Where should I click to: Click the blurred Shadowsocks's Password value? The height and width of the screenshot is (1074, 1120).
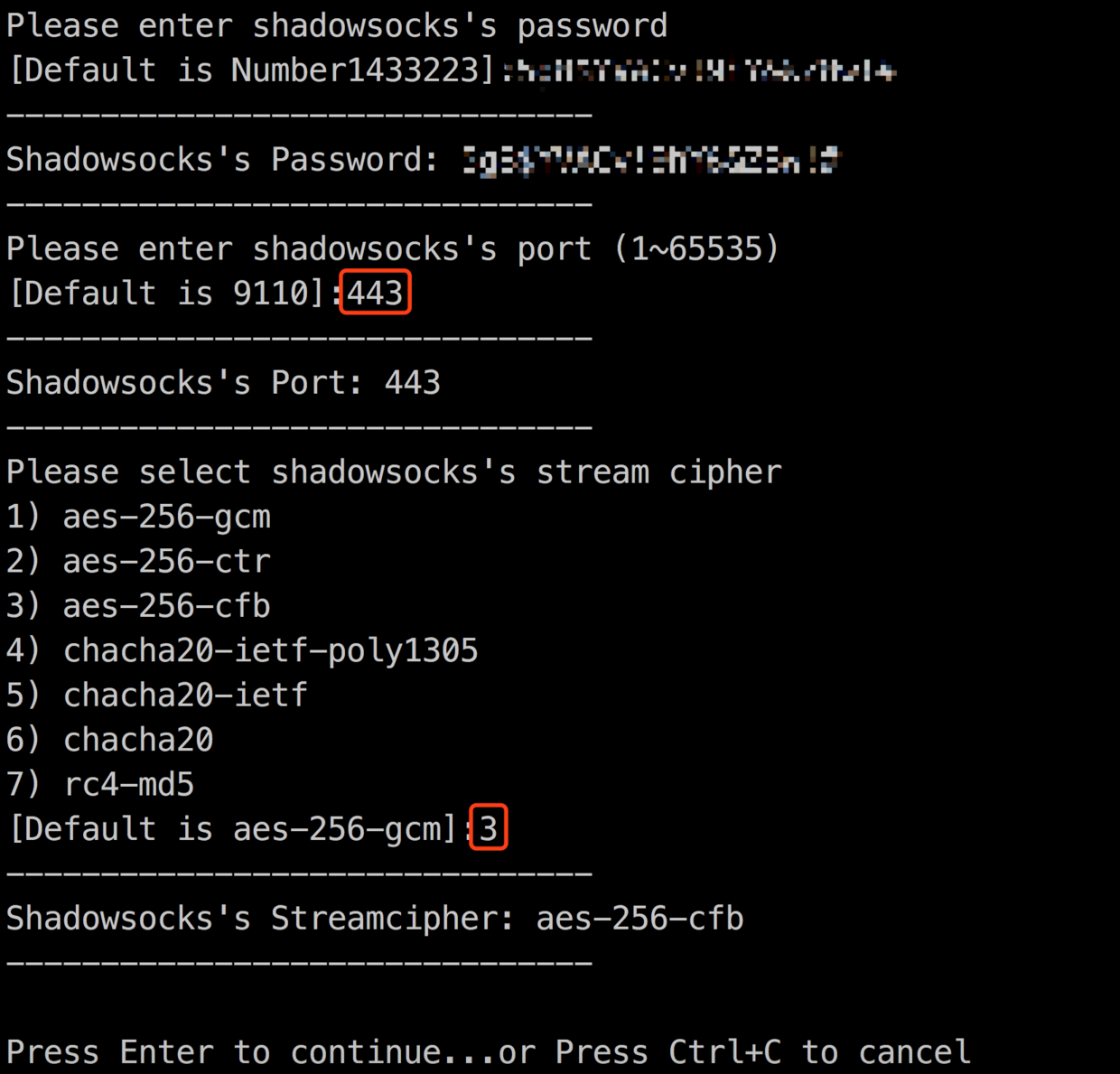click(651, 161)
